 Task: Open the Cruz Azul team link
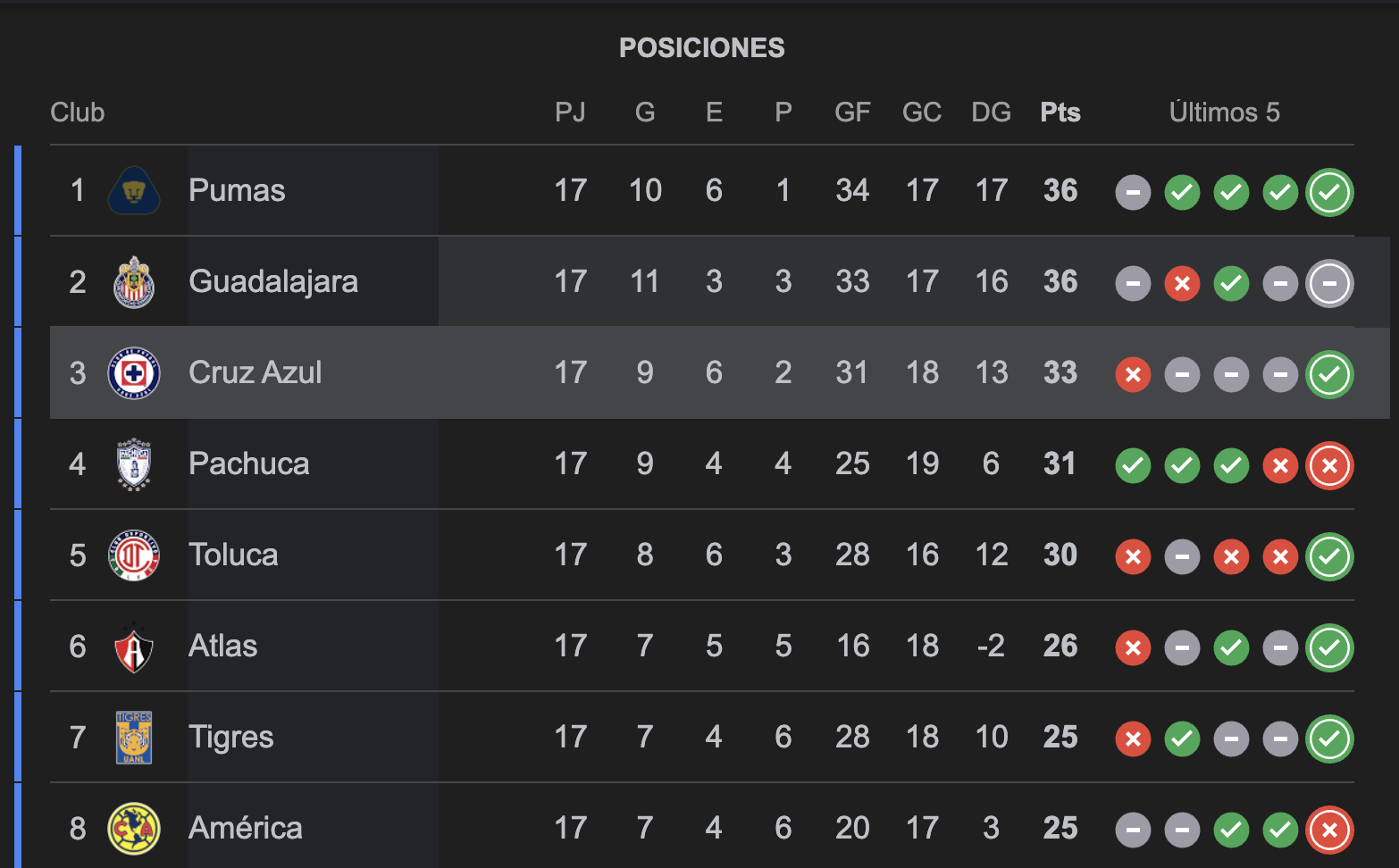pyautogui.click(x=255, y=372)
